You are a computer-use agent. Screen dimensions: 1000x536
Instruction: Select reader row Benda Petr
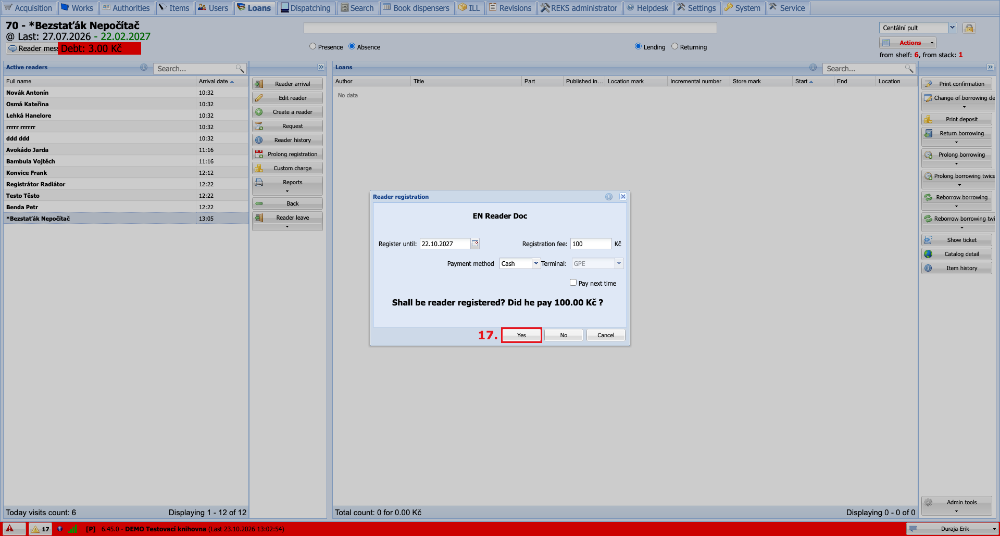tap(126, 207)
